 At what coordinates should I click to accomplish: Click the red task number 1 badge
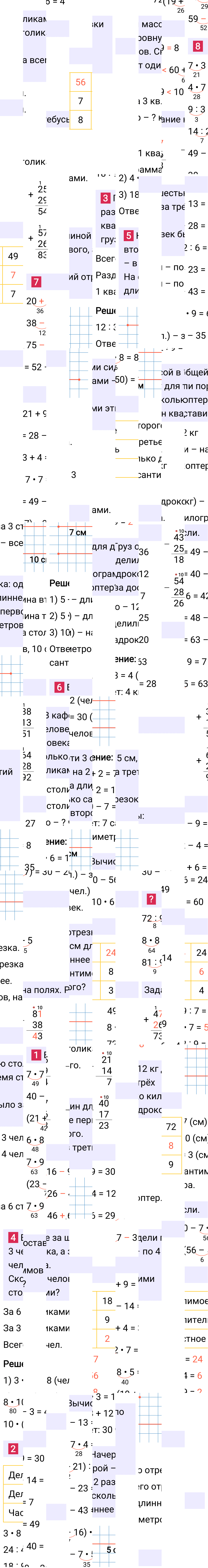(x=36, y=1055)
